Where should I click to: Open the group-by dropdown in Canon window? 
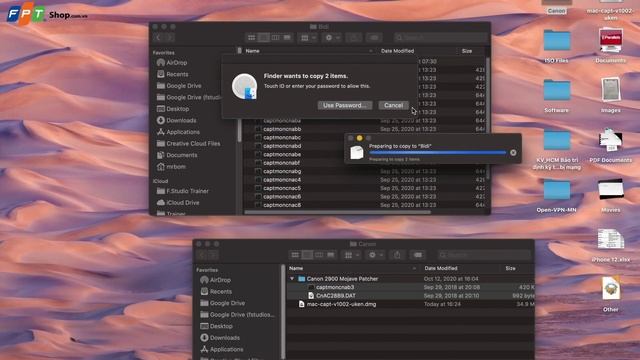[352, 255]
